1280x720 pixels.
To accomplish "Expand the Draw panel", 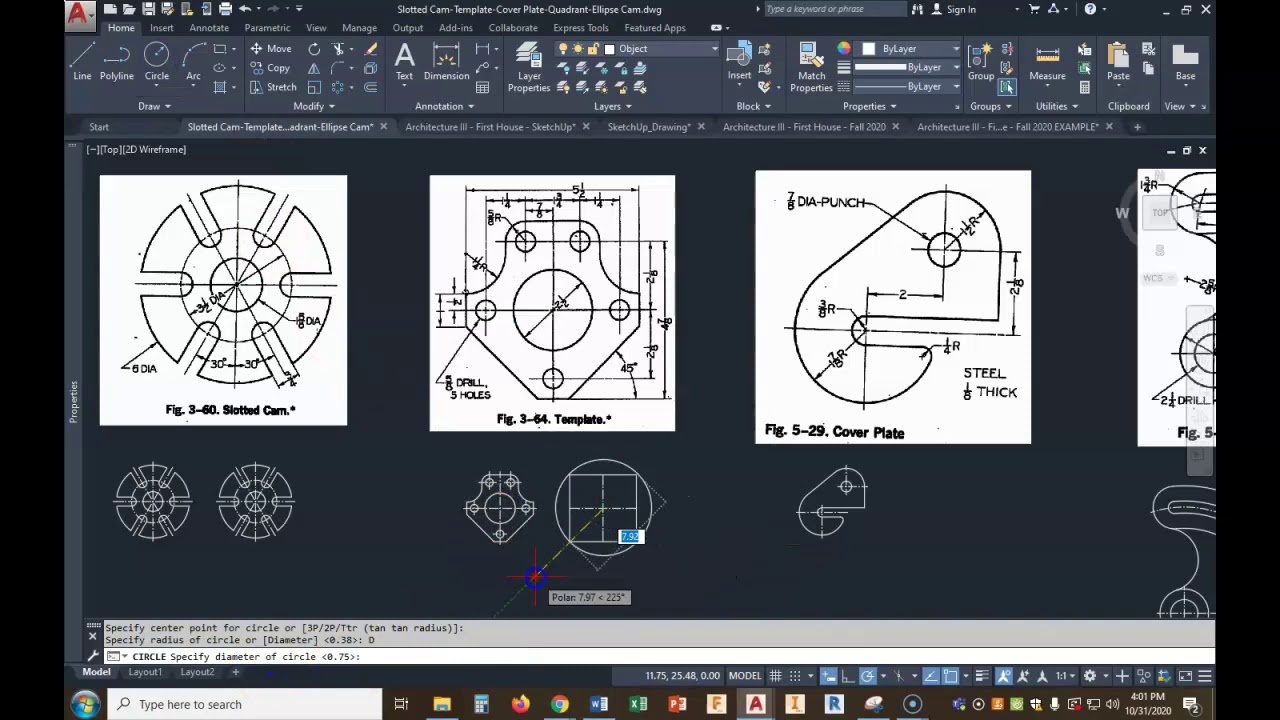I will 154,106.
